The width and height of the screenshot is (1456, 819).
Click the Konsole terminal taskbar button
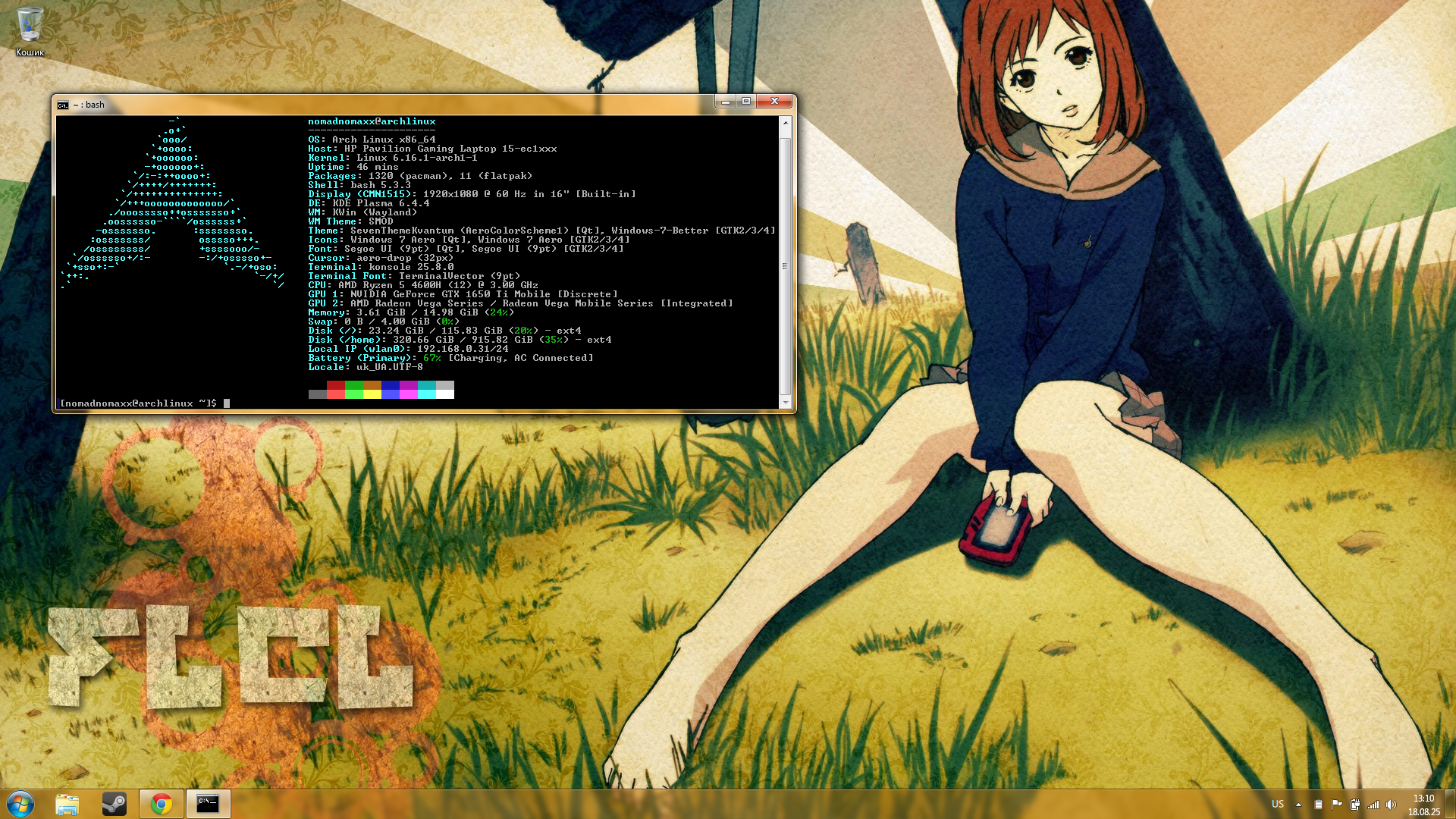click(208, 804)
